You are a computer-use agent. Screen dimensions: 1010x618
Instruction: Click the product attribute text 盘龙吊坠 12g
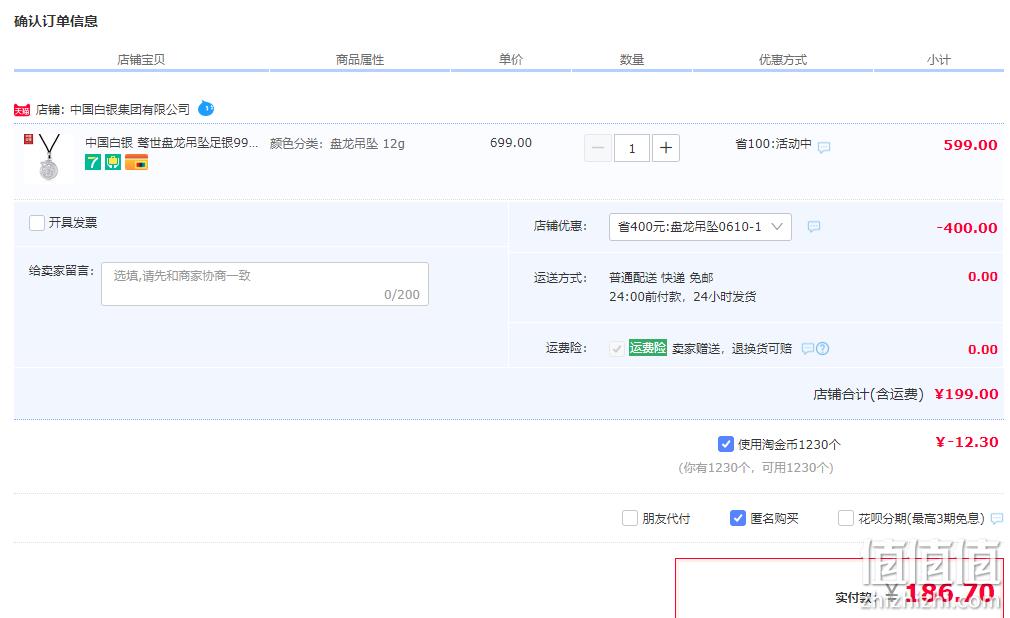click(x=367, y=143)
